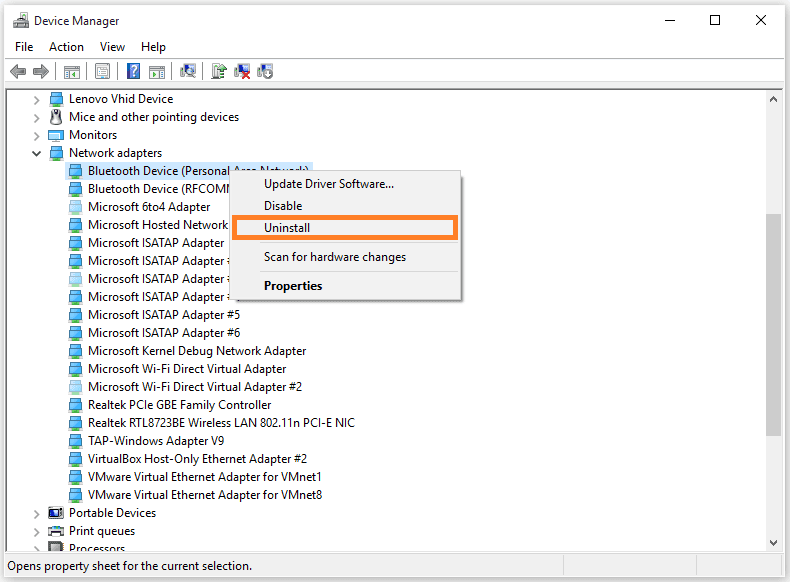This screenshot has height=582, width=790.
Task: Click the Disable device toolbar icon (down arrow)
Action: (265, 72)
